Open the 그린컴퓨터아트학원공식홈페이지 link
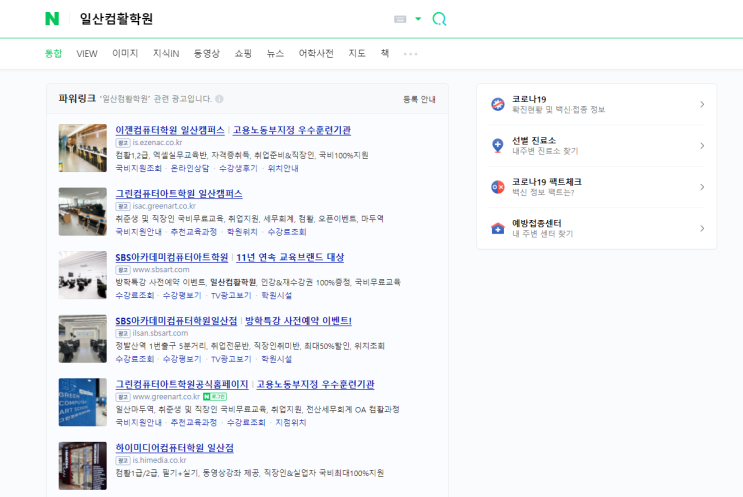 pyautogui.click(x=182, y=384)
